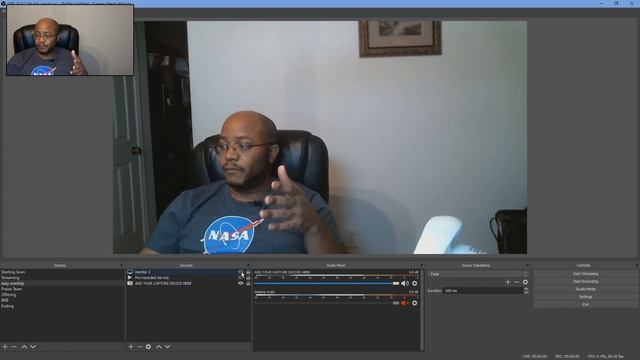Open source properties gear icon

pos(149,347)
